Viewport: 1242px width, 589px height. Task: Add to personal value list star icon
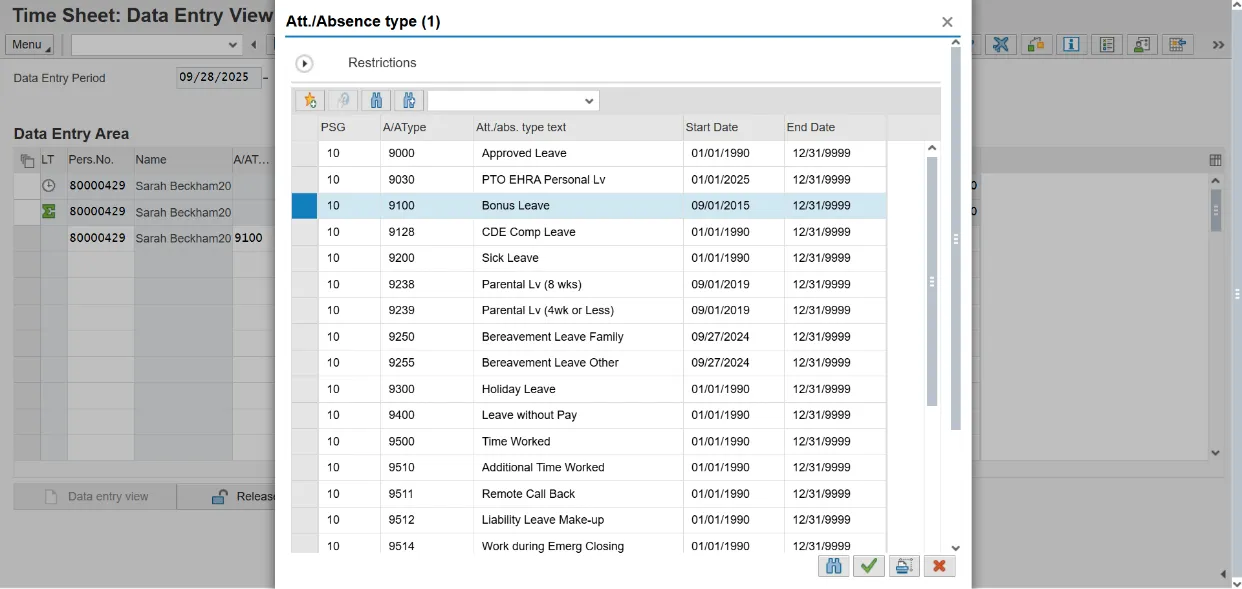click(310, 101)
